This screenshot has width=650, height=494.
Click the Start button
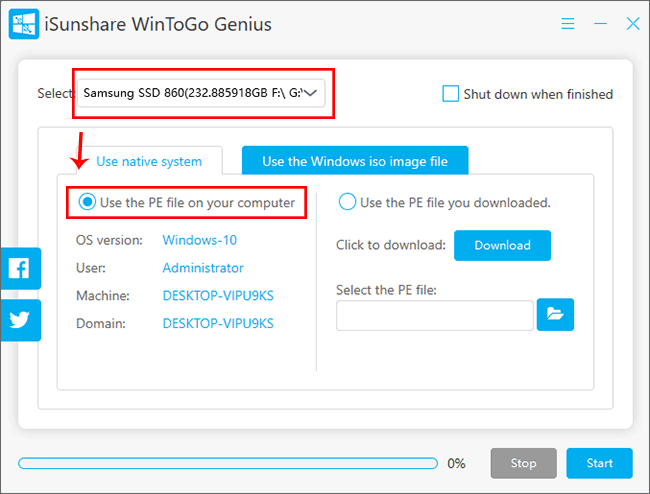pos(599,463)
